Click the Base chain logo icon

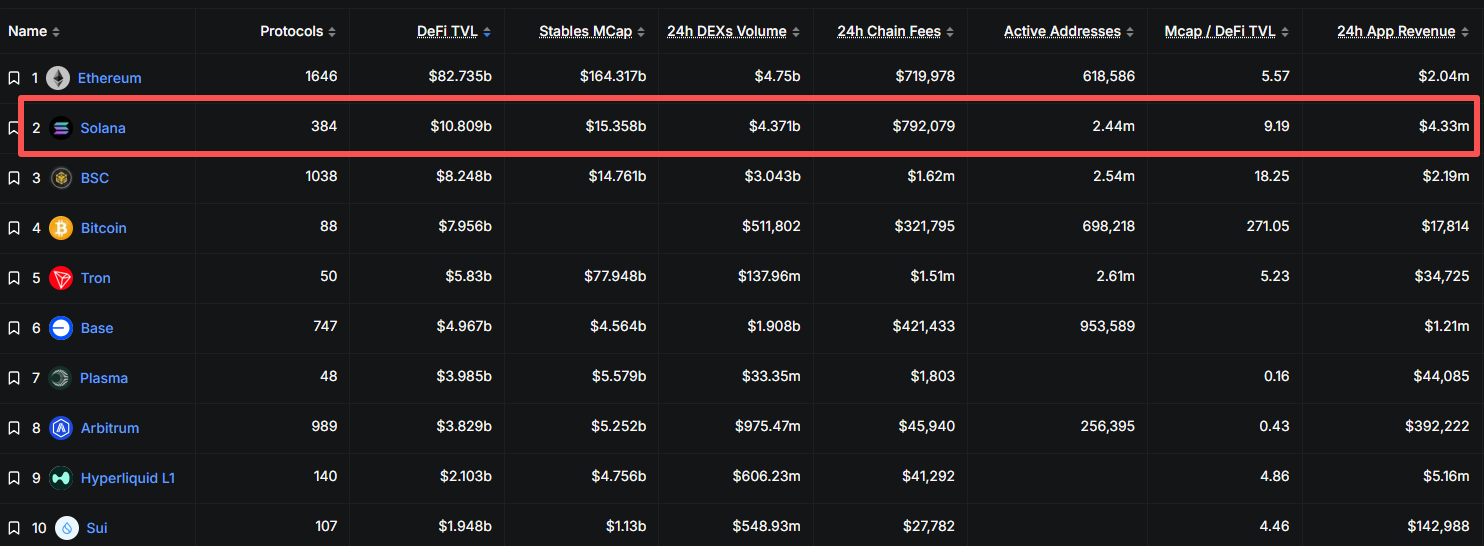pos(61,328)
